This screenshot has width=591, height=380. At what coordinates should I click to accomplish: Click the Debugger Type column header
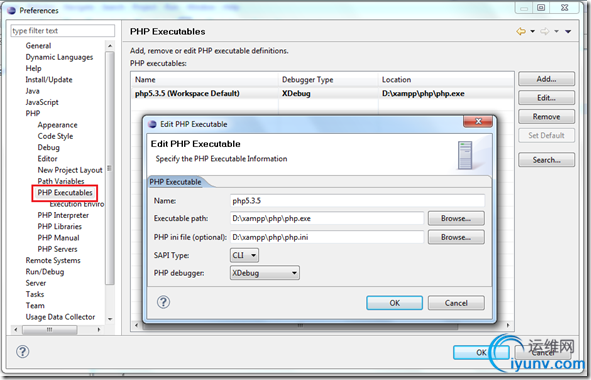click(x=329, y=80)
